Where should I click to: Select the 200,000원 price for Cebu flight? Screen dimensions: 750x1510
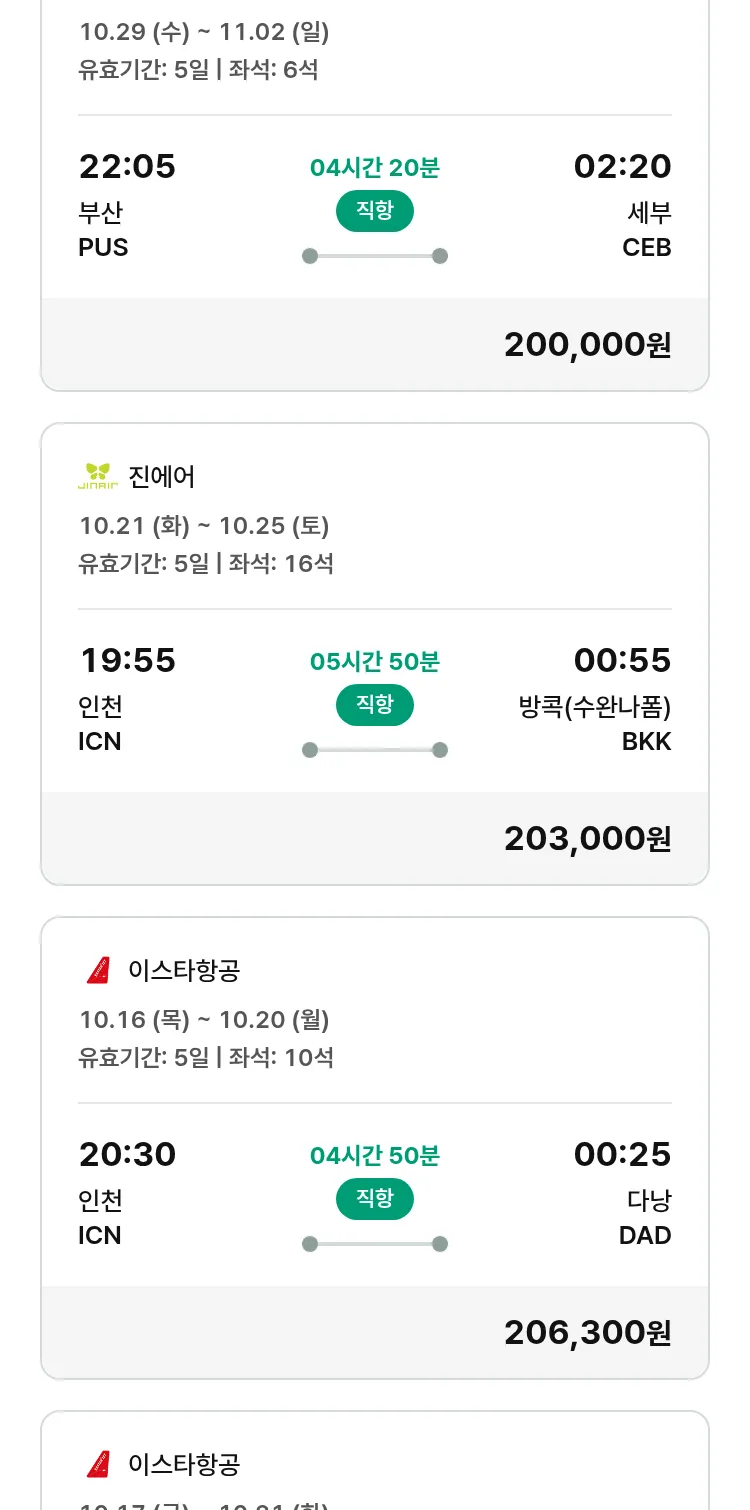[587, 344]
